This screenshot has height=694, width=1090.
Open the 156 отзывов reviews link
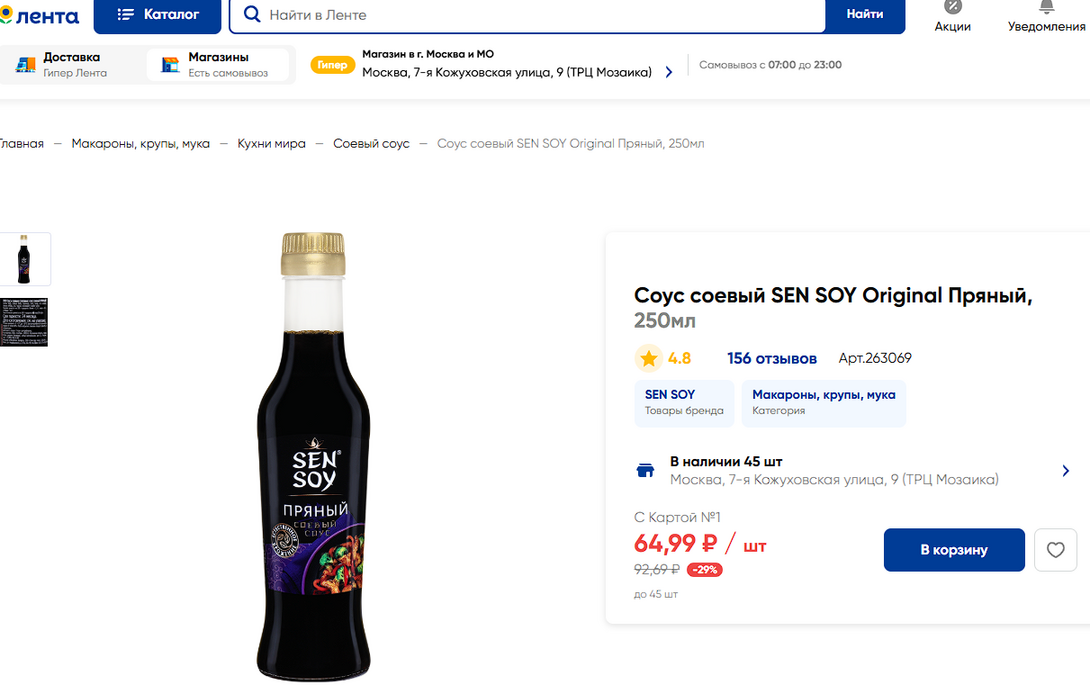772,358
